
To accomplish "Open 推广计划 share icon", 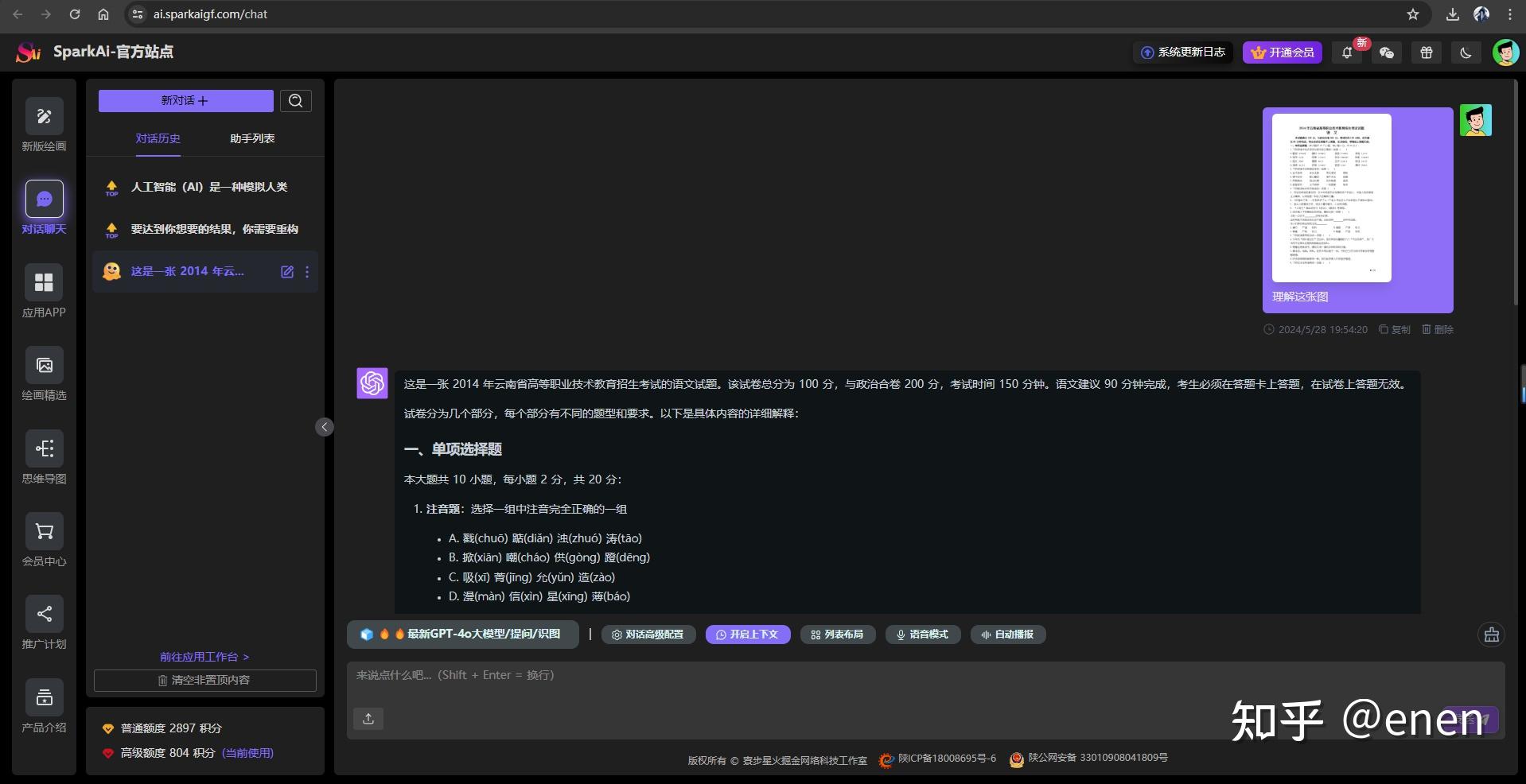I will [44, 614].
